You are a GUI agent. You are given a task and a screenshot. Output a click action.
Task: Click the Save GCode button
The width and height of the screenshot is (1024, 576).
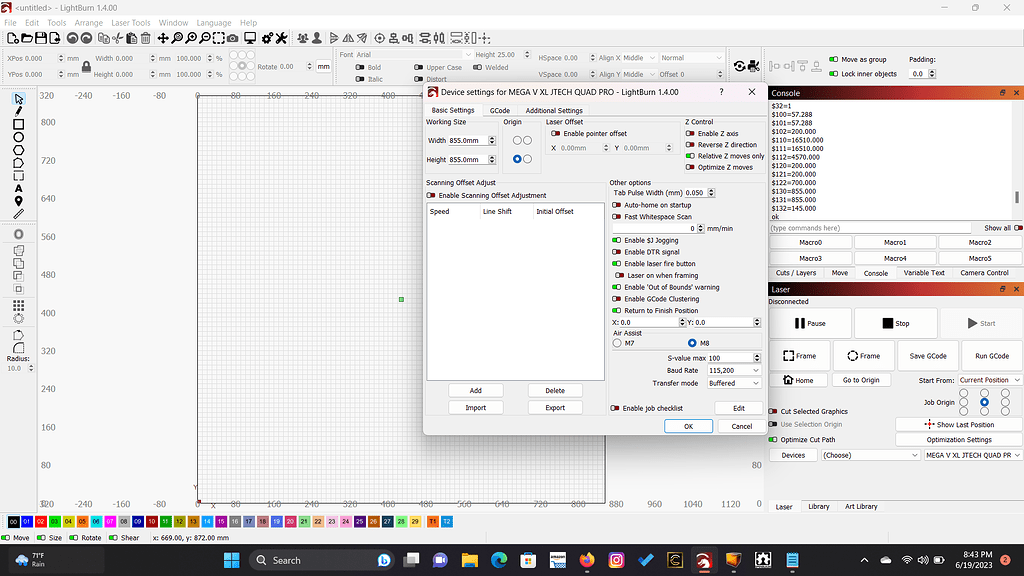coord(928,355)
